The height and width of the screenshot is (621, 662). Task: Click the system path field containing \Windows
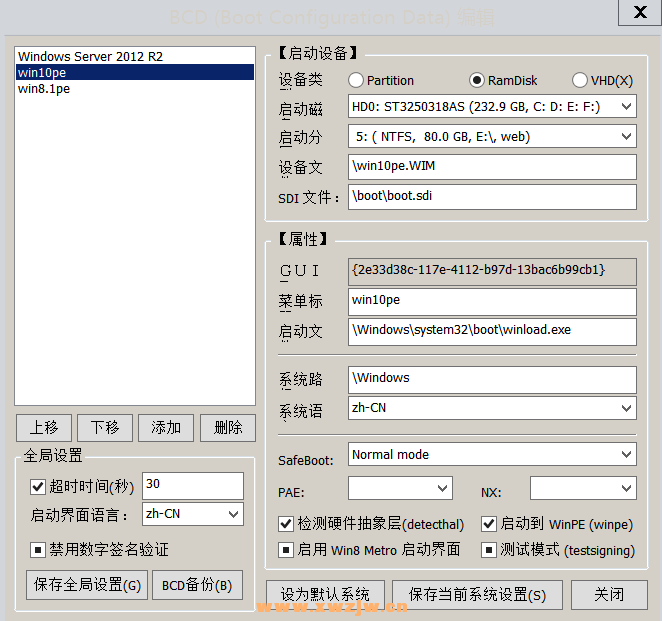coord(492,380)
